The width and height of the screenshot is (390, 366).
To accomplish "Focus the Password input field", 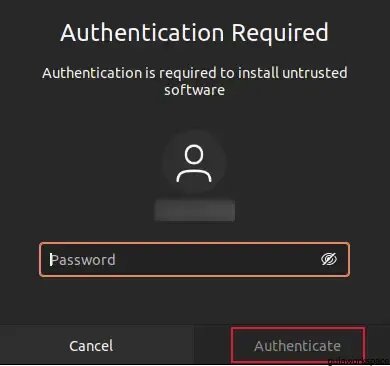I will (194, 260).
